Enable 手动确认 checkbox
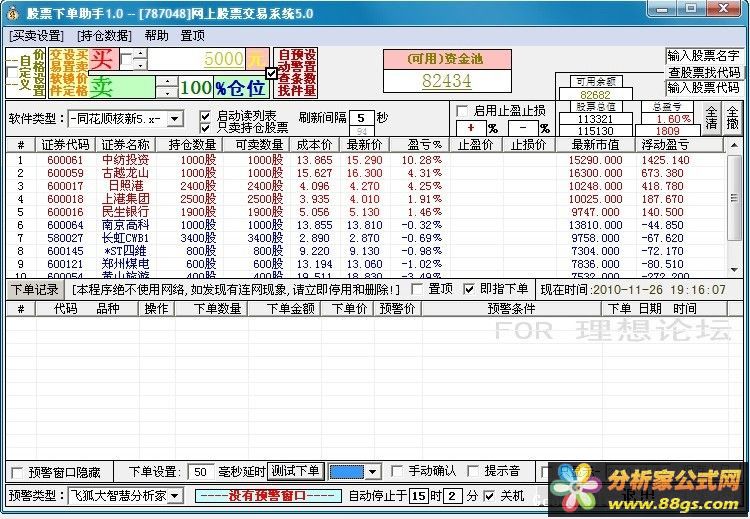 (x=397, y=471)
